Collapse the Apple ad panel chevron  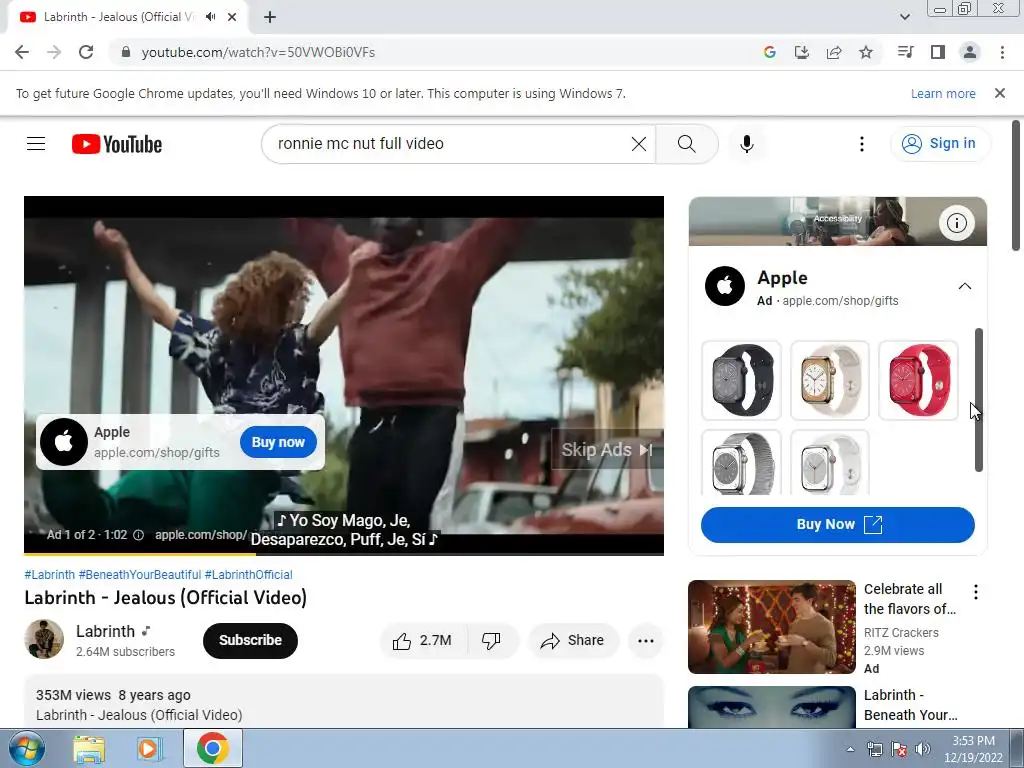tap(965, 286)
